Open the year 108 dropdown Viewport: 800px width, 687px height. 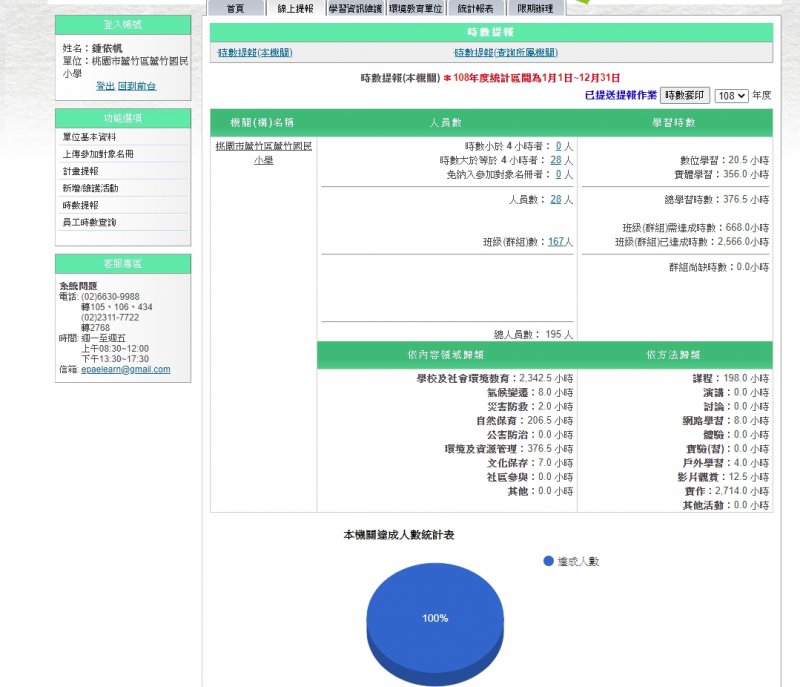(731, 96)
